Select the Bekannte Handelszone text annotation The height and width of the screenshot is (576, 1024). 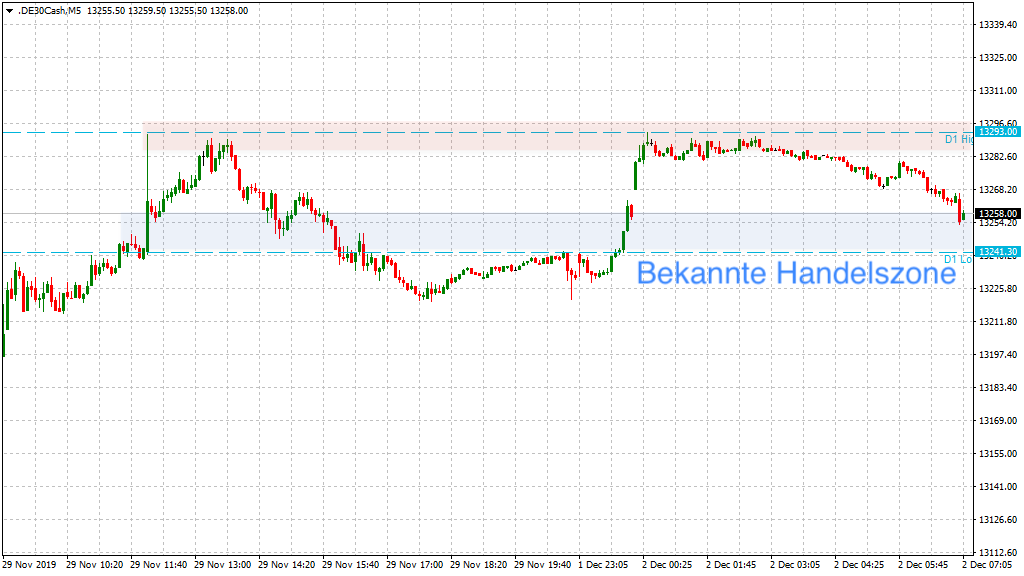[795, 274]
